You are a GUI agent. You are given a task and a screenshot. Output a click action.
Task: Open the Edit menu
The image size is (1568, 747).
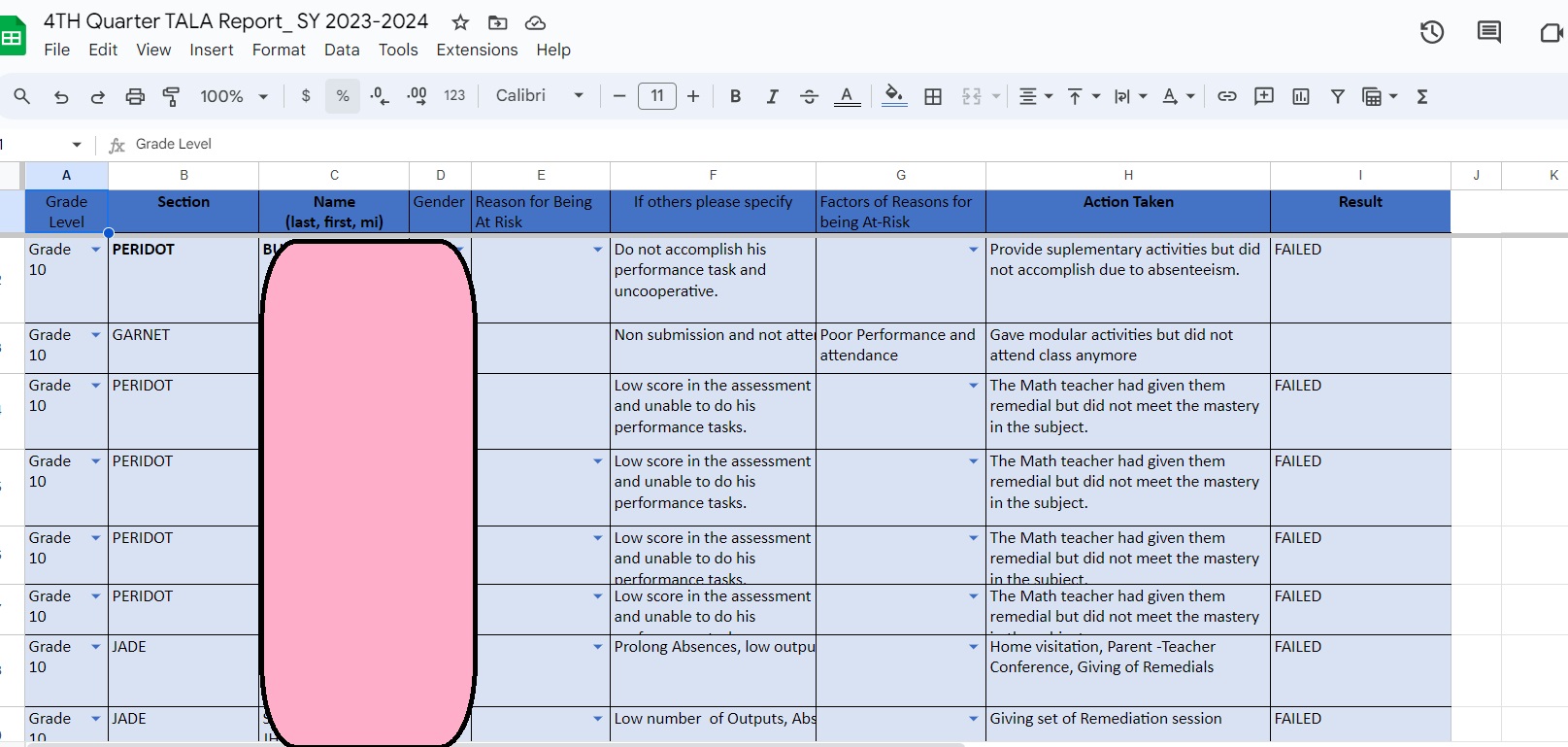[x=103, y=50]
